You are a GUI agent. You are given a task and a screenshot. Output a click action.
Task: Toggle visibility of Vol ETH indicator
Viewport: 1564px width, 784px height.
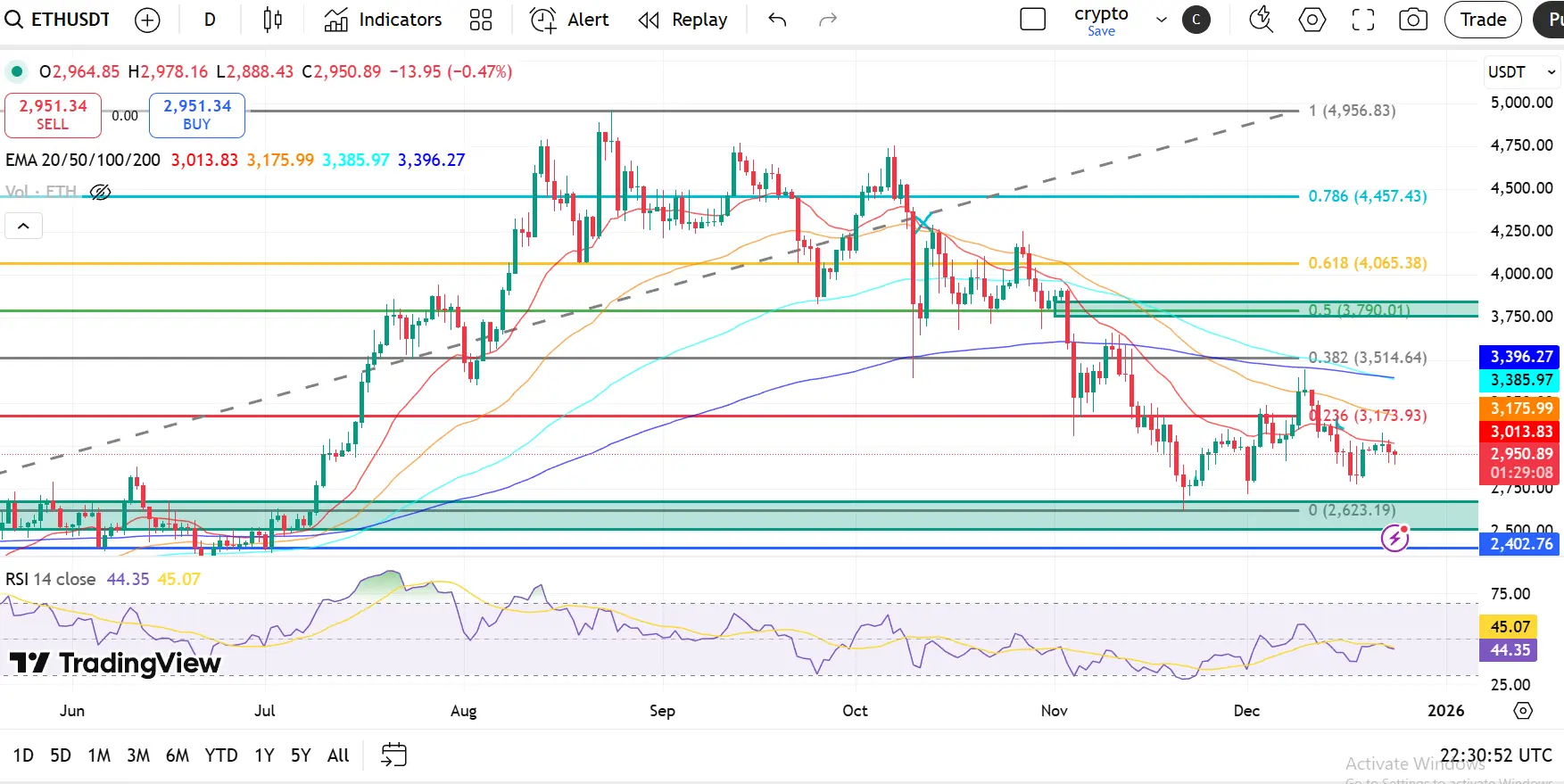pos(100,192)
